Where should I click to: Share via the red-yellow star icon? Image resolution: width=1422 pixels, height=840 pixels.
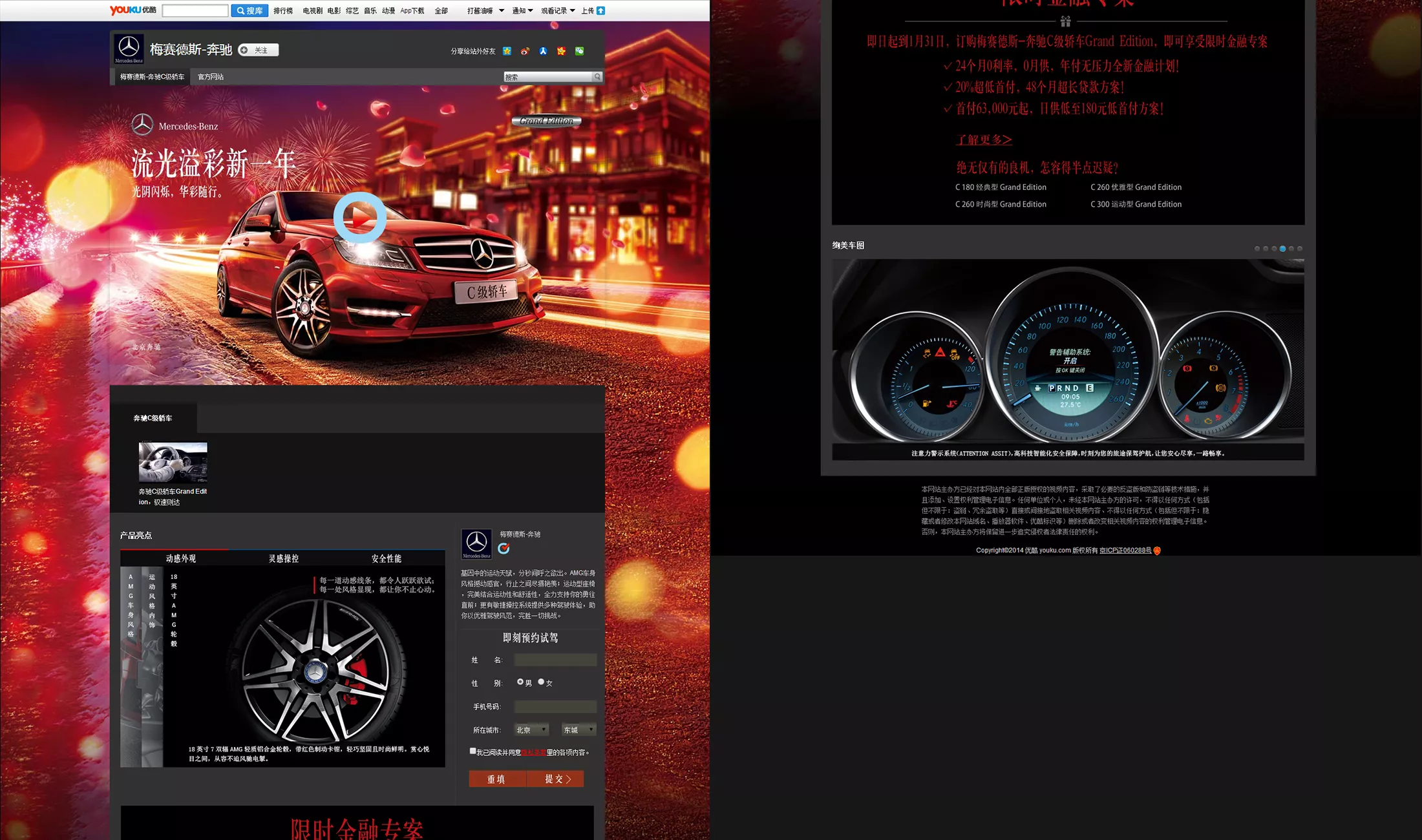[562, 51]
